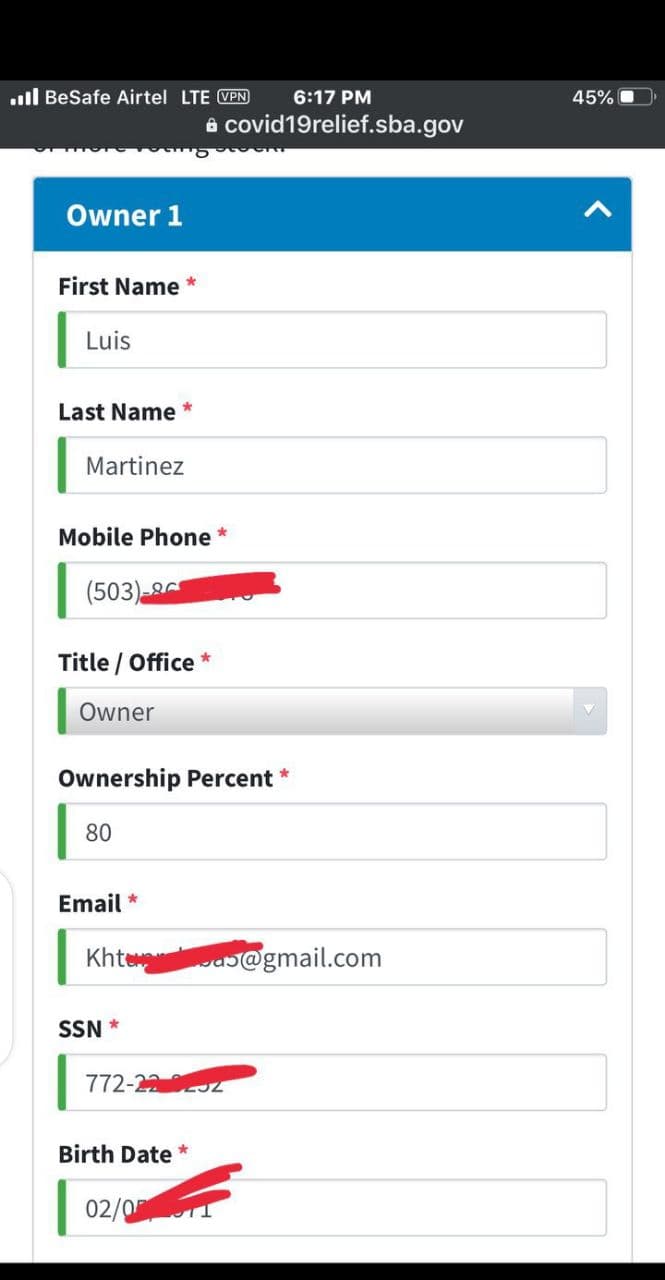Click the Email field label

(89, 903)
